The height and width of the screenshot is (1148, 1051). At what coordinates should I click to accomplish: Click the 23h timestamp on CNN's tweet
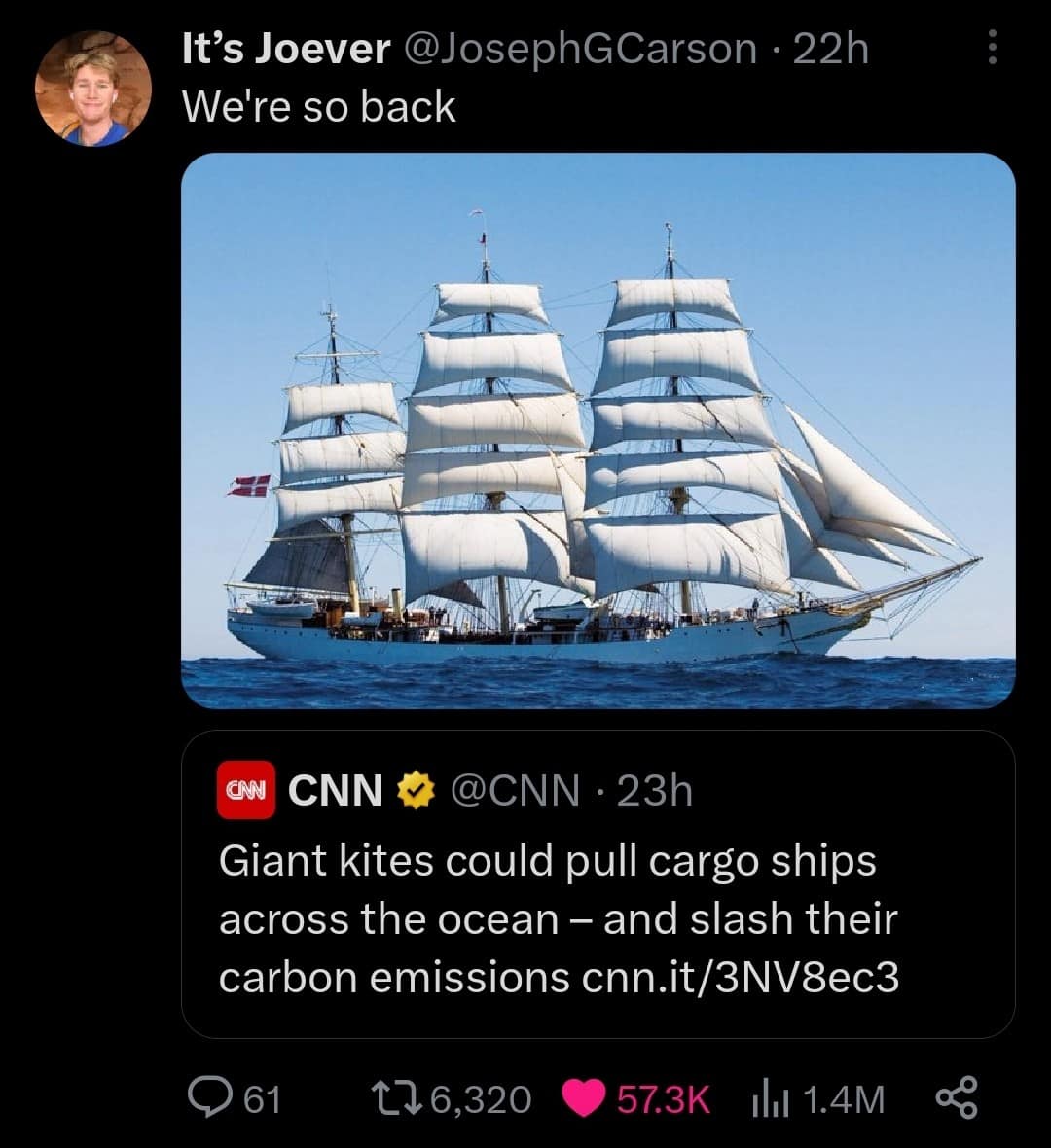click(x=654, y=791)
